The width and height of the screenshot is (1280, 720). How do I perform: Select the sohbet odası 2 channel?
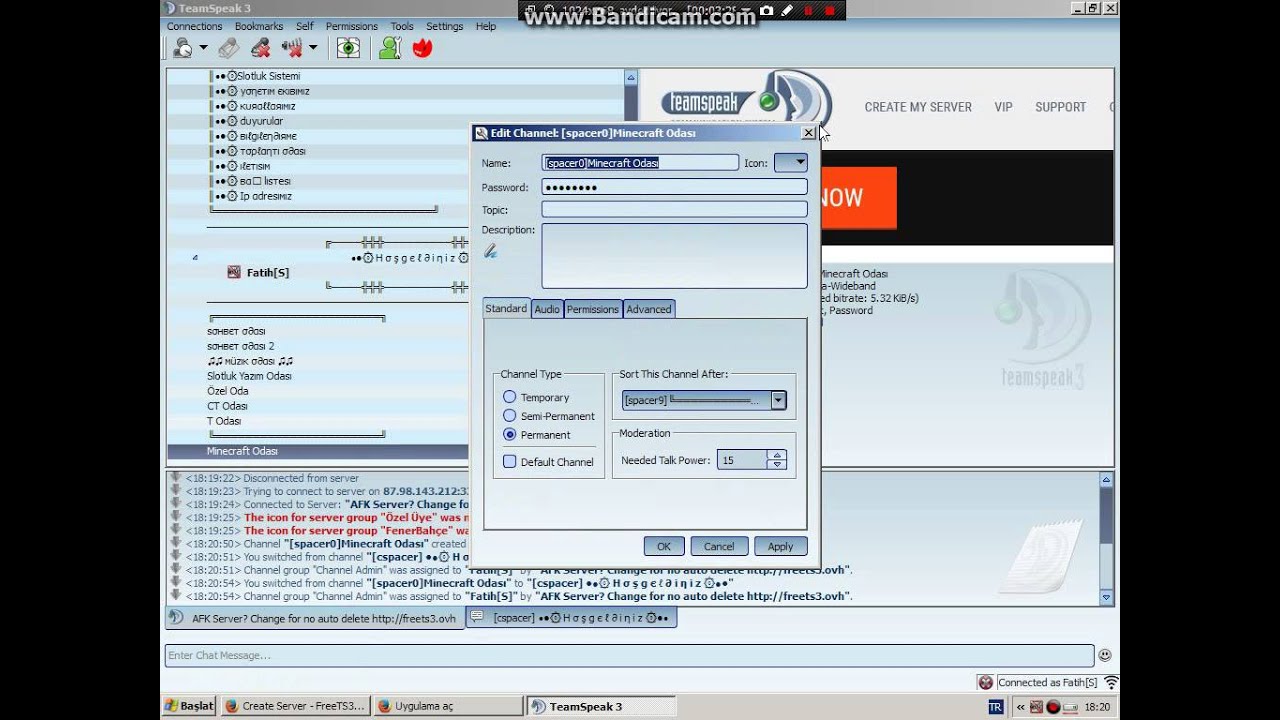coord(240,346)
